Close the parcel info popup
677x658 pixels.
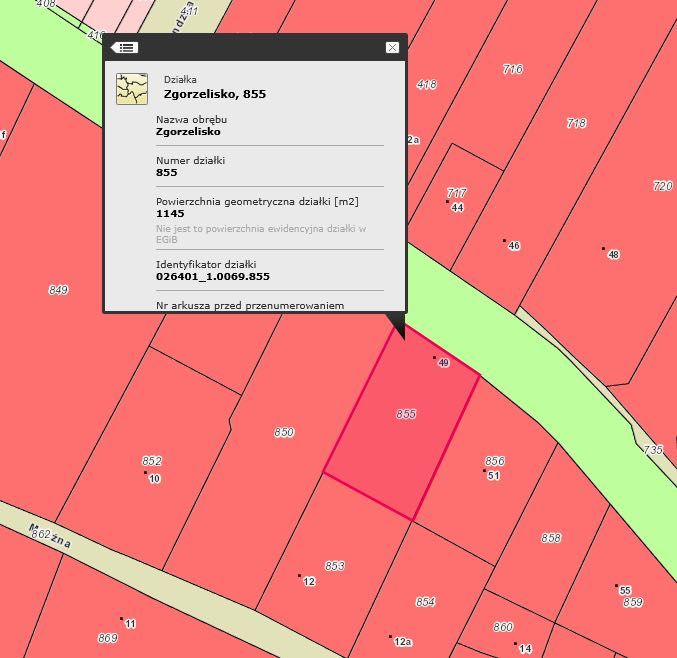click(392, 47)
